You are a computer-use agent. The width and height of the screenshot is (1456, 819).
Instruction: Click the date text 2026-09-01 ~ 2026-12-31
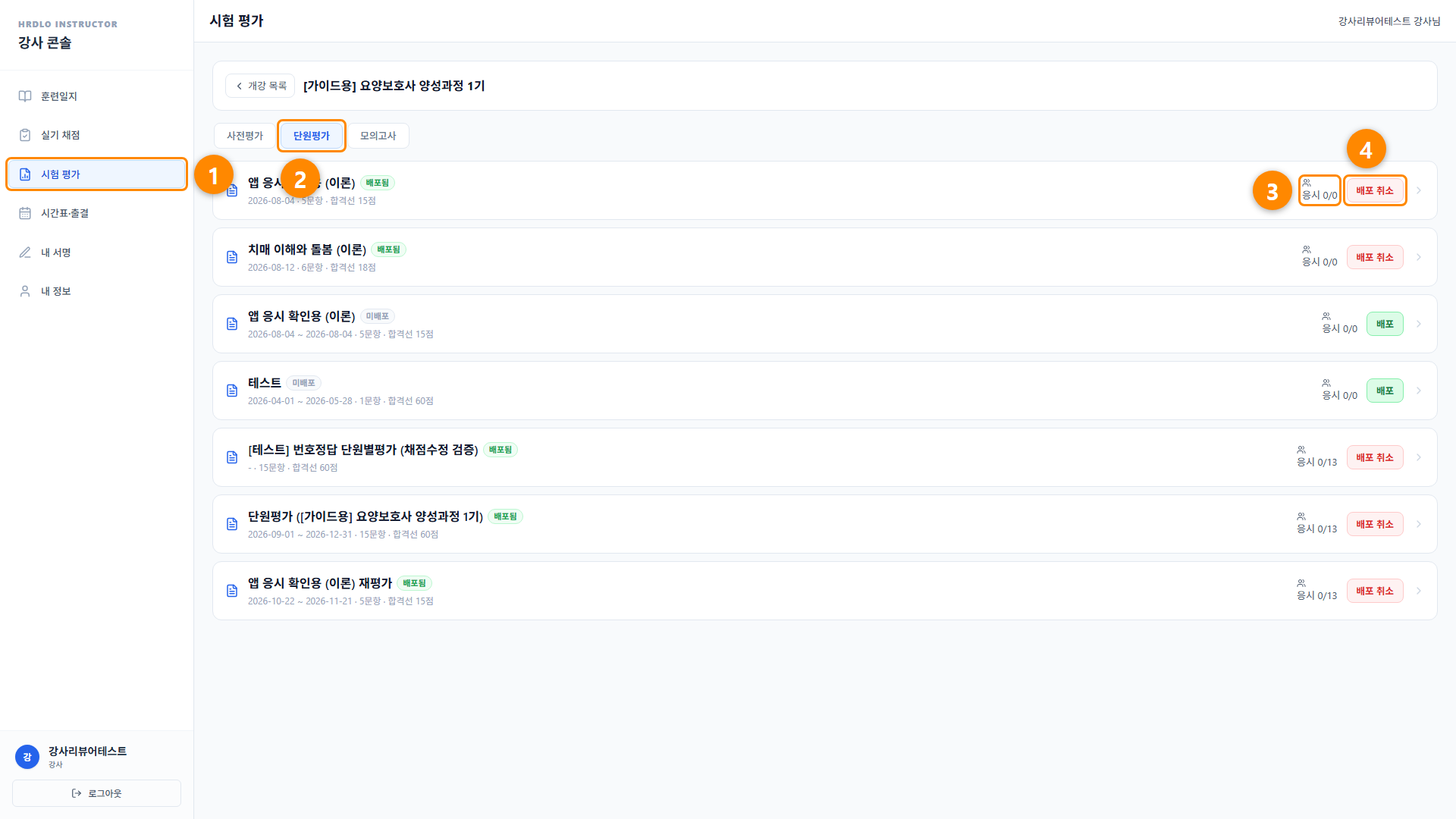coord(300,535)
